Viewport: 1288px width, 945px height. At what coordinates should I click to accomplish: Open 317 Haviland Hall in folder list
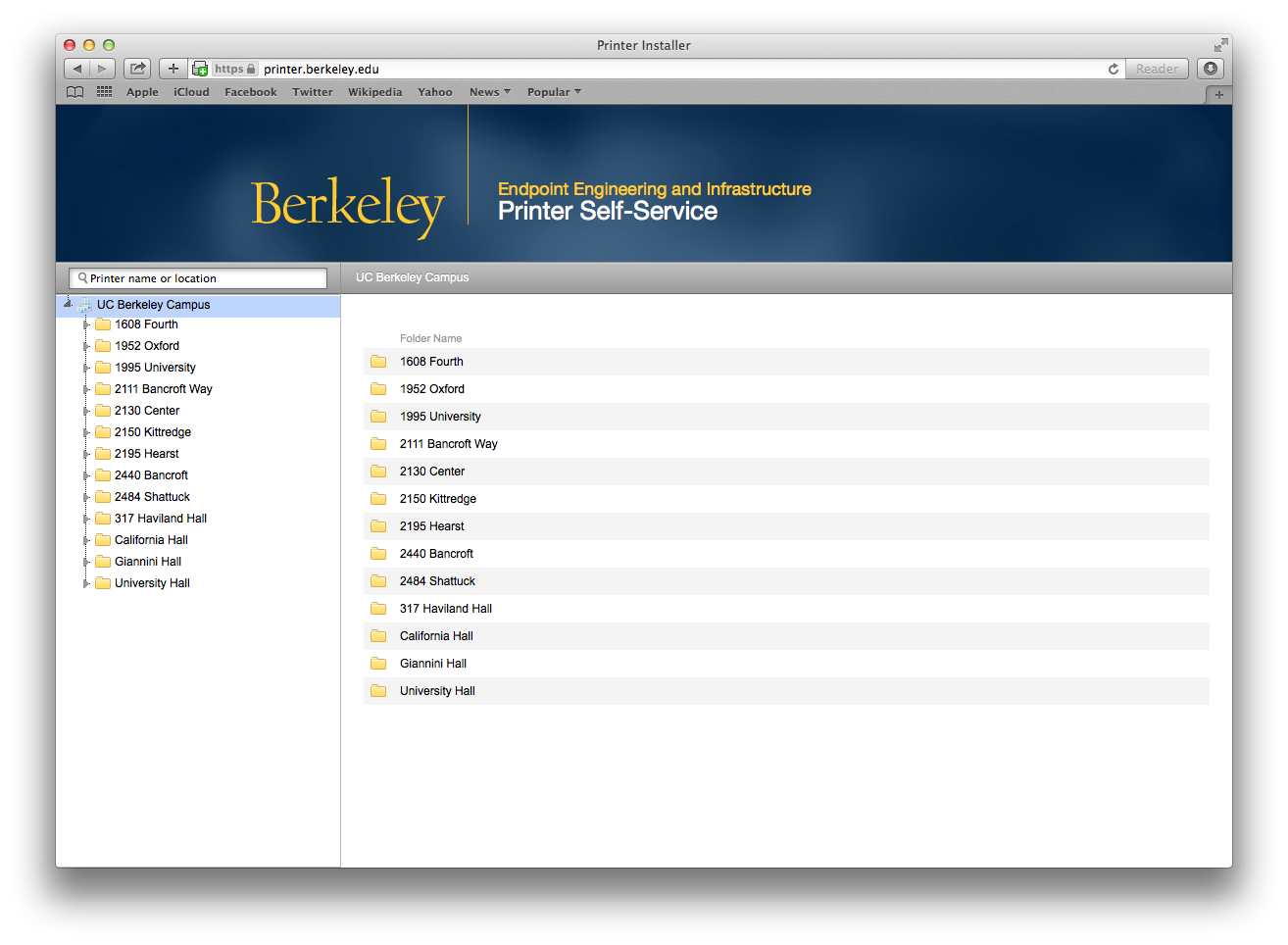pyautogui.click(x=446, y=609)
